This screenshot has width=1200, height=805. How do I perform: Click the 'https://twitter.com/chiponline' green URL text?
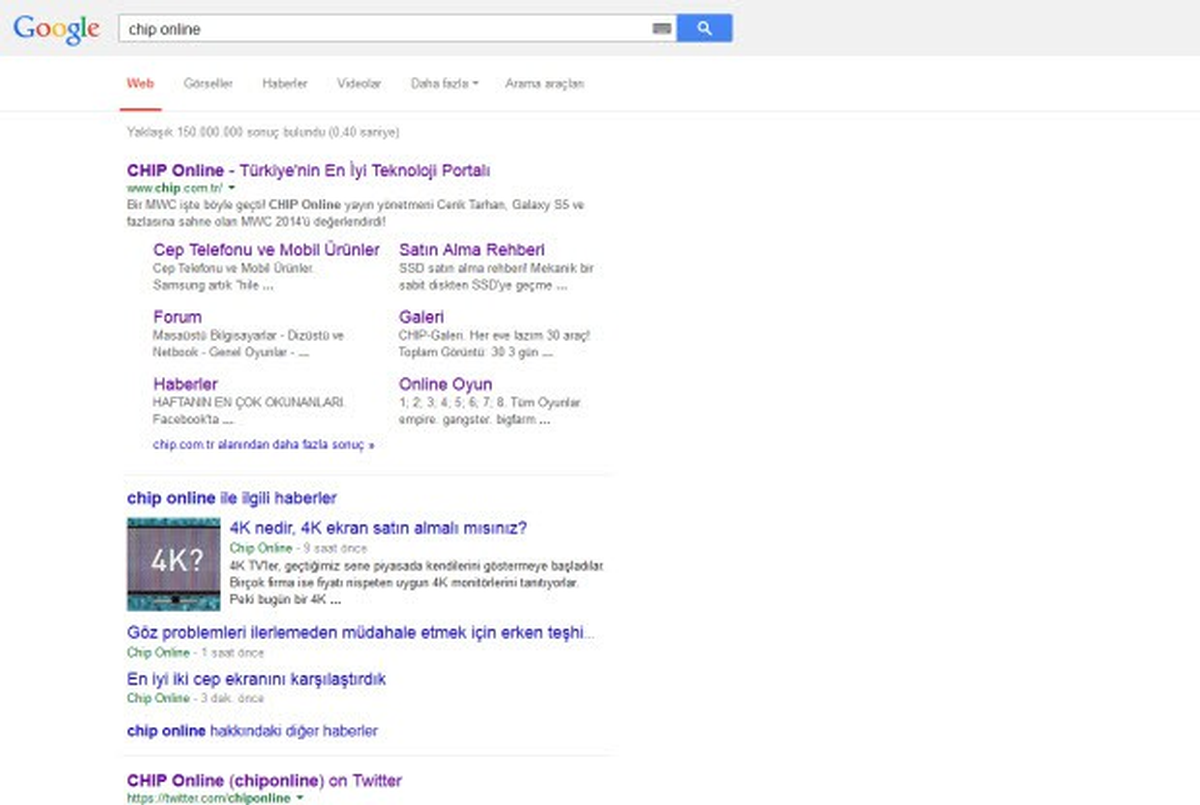click(209, 798)
